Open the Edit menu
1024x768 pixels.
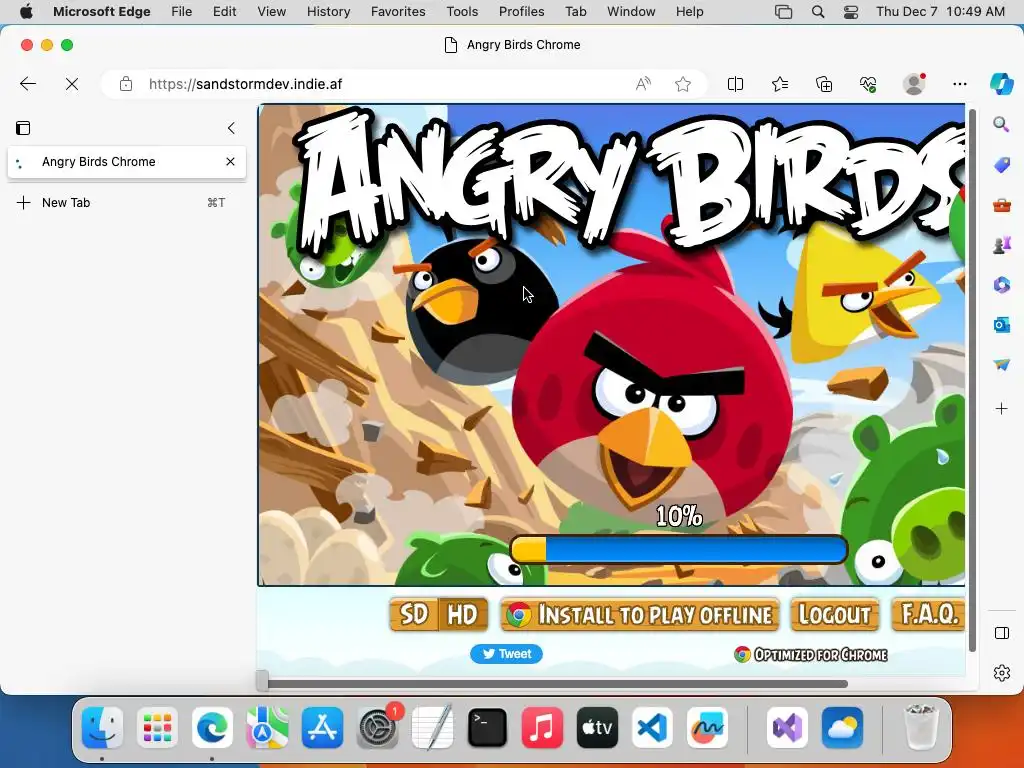(225, 11)
